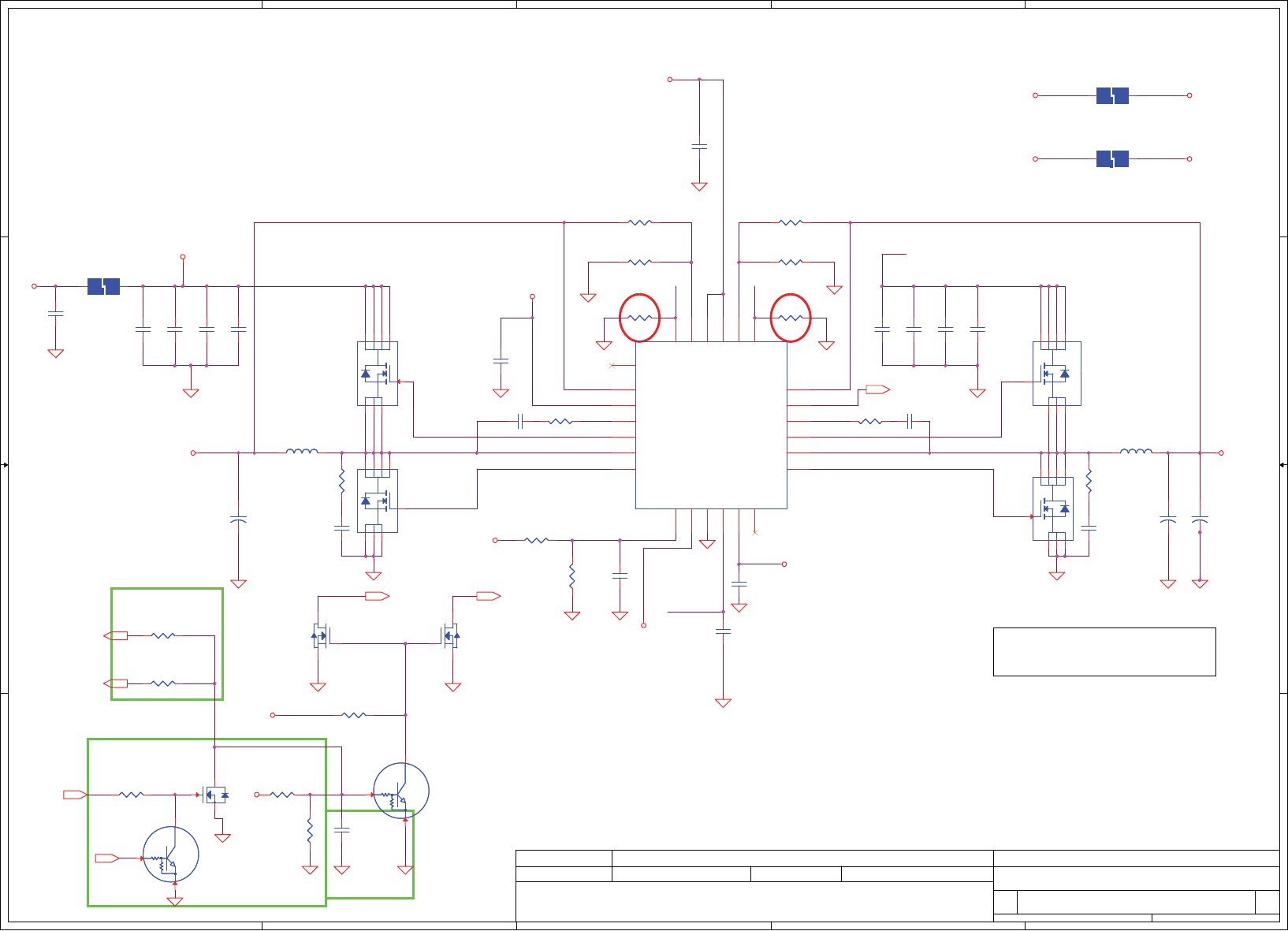1288x931 pixels.
Task: Select the resistor inside the left red circle
Action: coord(640,318)
